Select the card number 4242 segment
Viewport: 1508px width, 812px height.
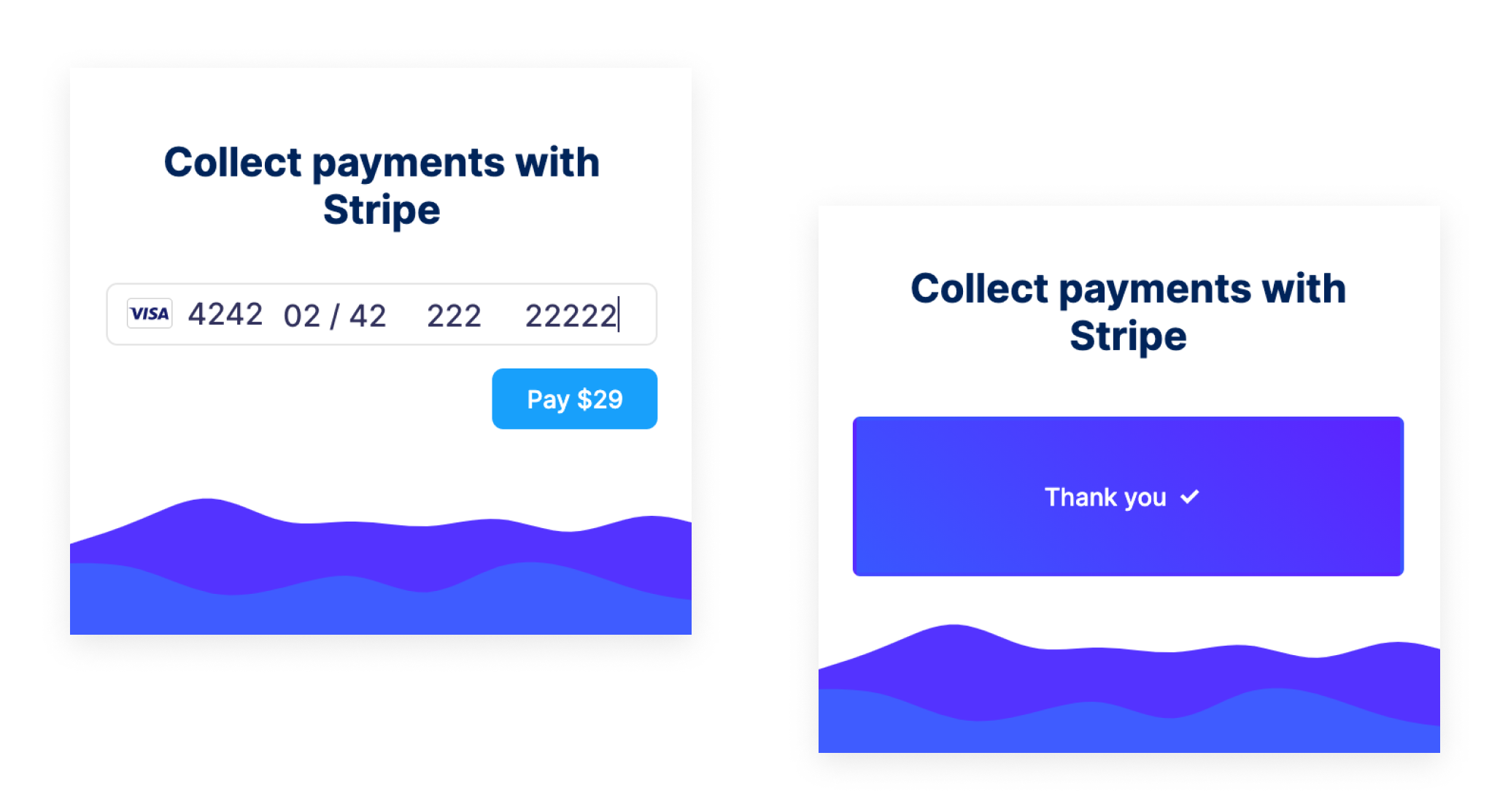tap(225, 314)
